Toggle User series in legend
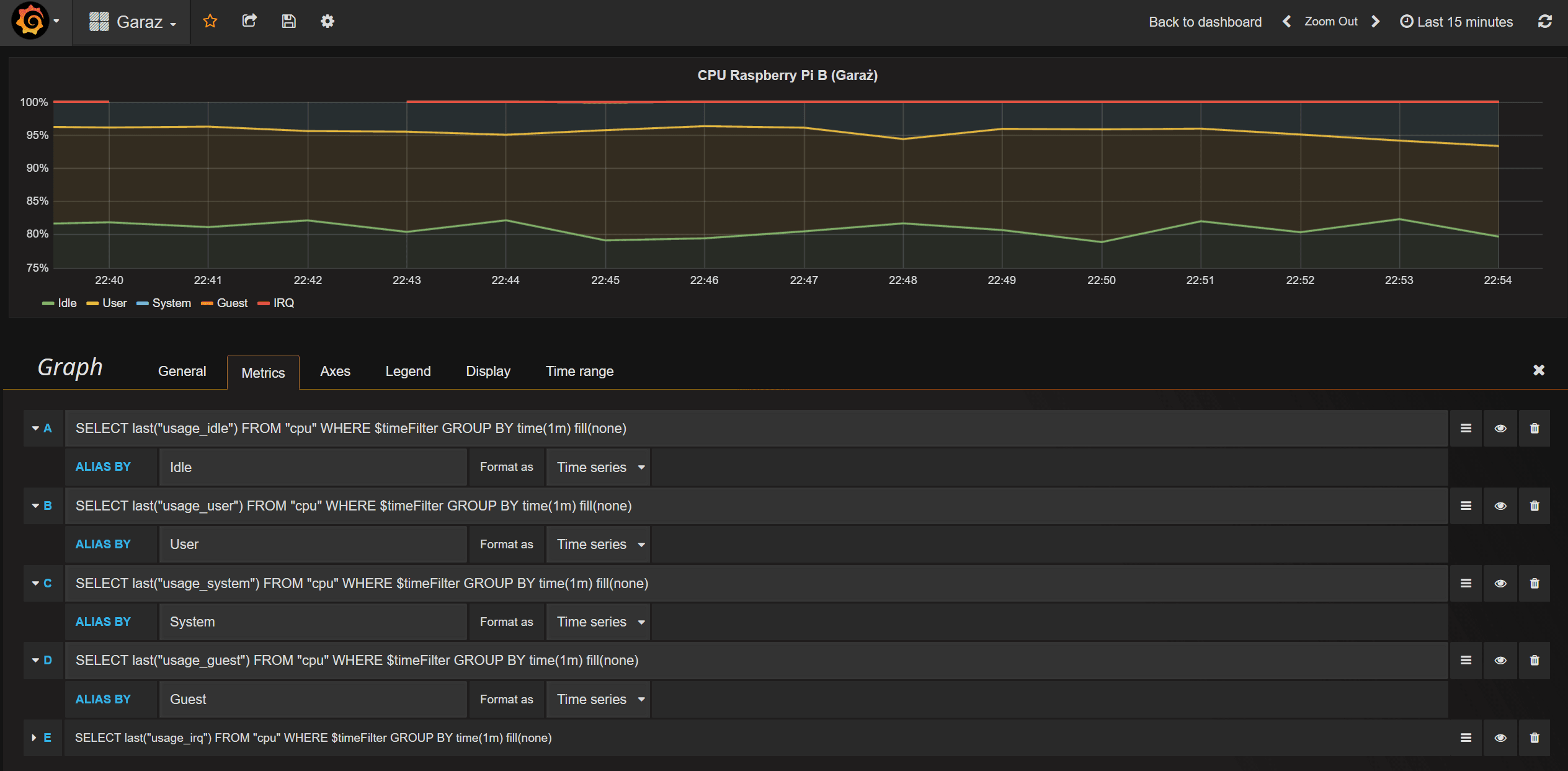 point(114,303)
